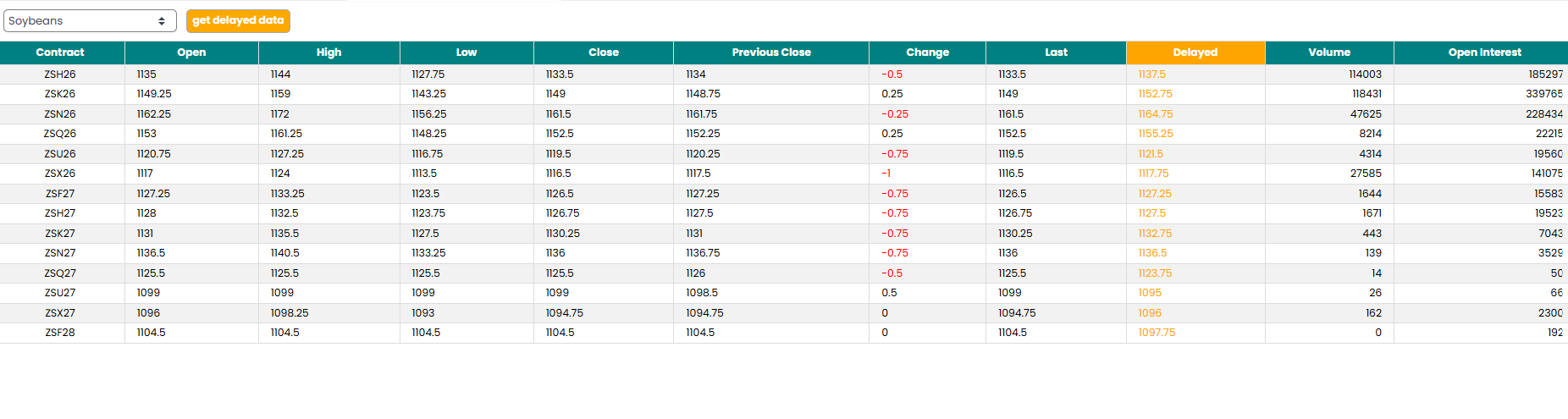Select the Previous Close column header

click(x=771, y=52)
